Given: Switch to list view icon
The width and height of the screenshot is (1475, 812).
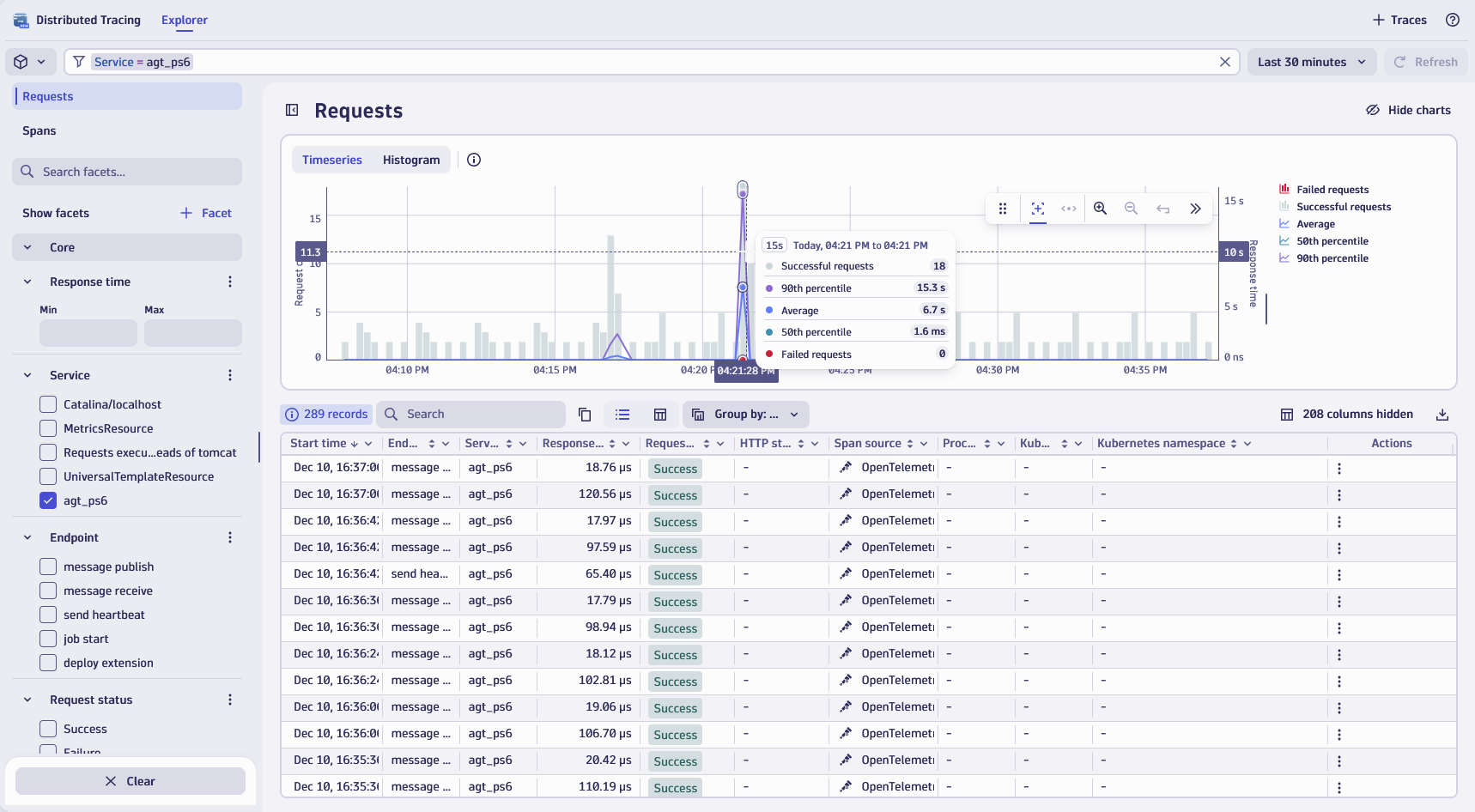Looking at the screenshot, I should [622, 415].
